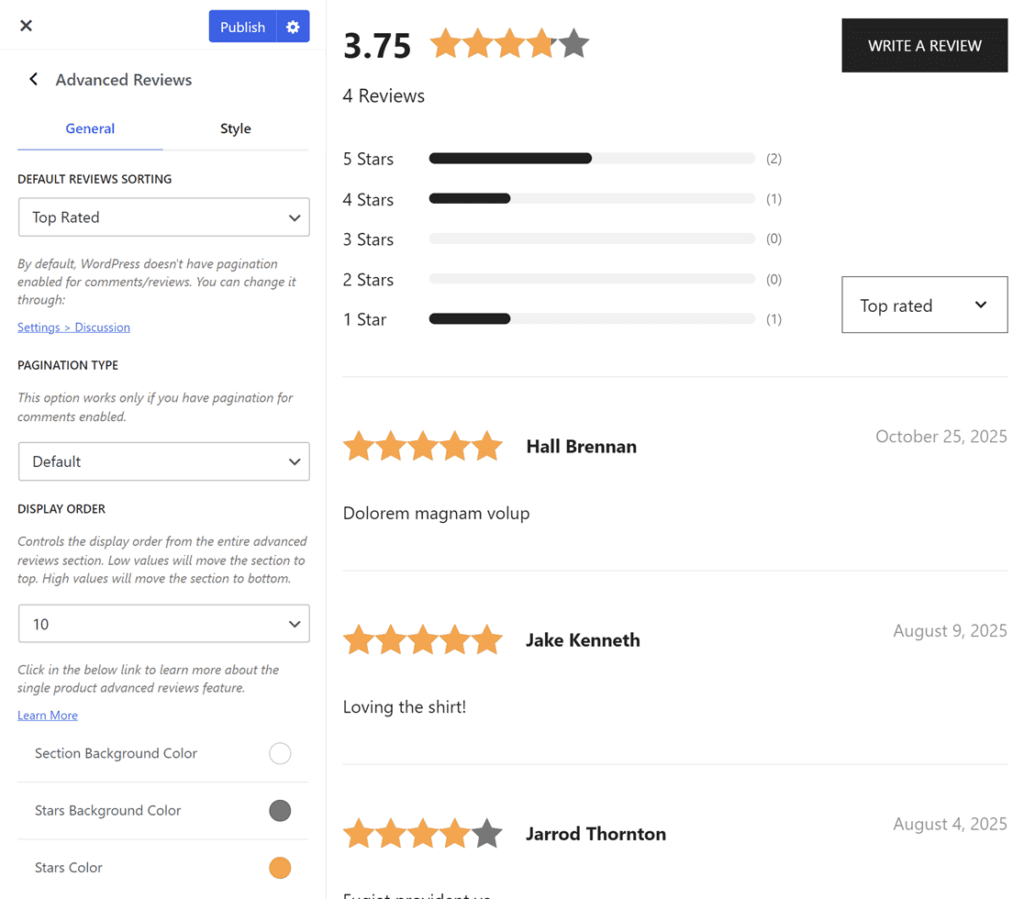Viewport: 1024px width, 899px height.
Task: Open the Top rated sorting dropdown in preview
Action: tap(924, 305)
